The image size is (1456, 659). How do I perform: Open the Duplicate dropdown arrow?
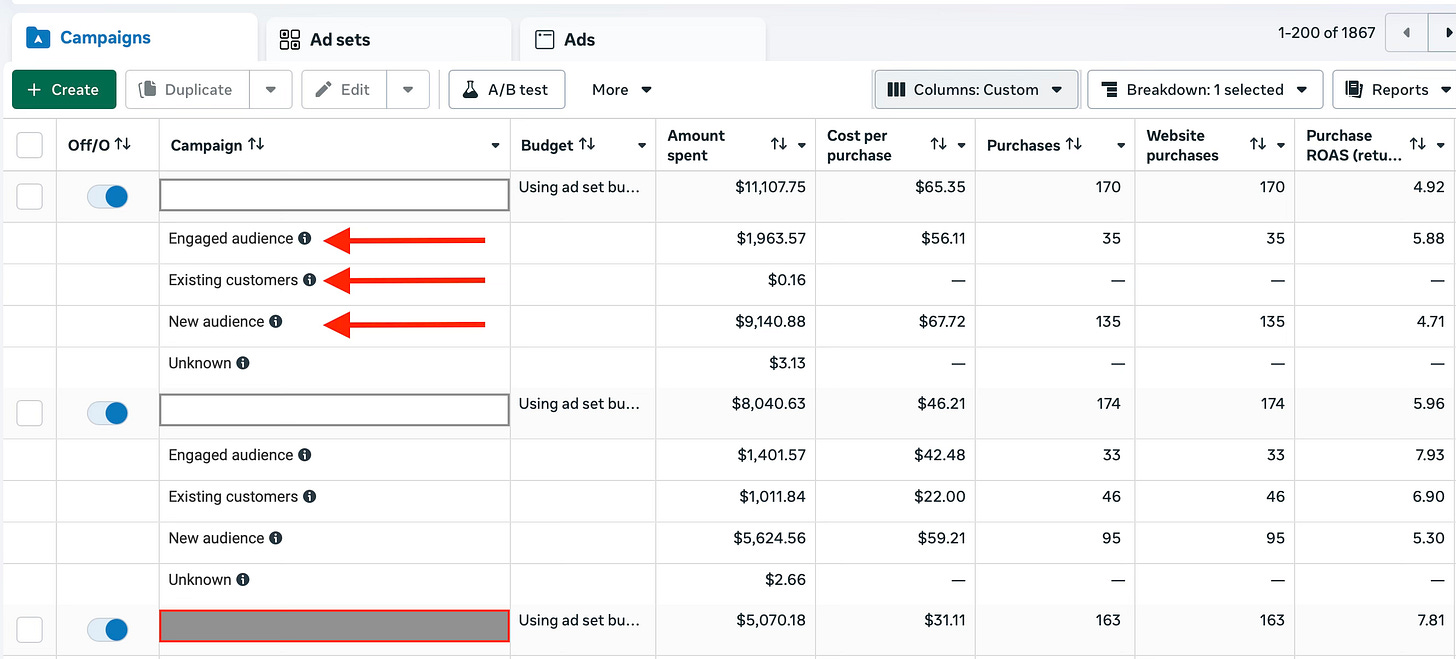(x=271, y=89)
